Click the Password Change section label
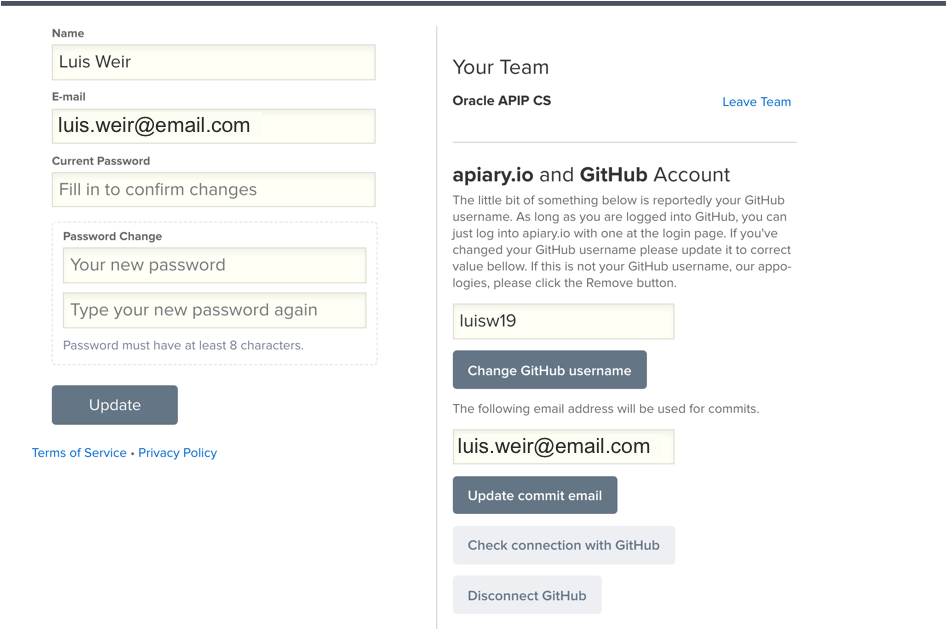 pyautogui.click(x=112, y=237)
